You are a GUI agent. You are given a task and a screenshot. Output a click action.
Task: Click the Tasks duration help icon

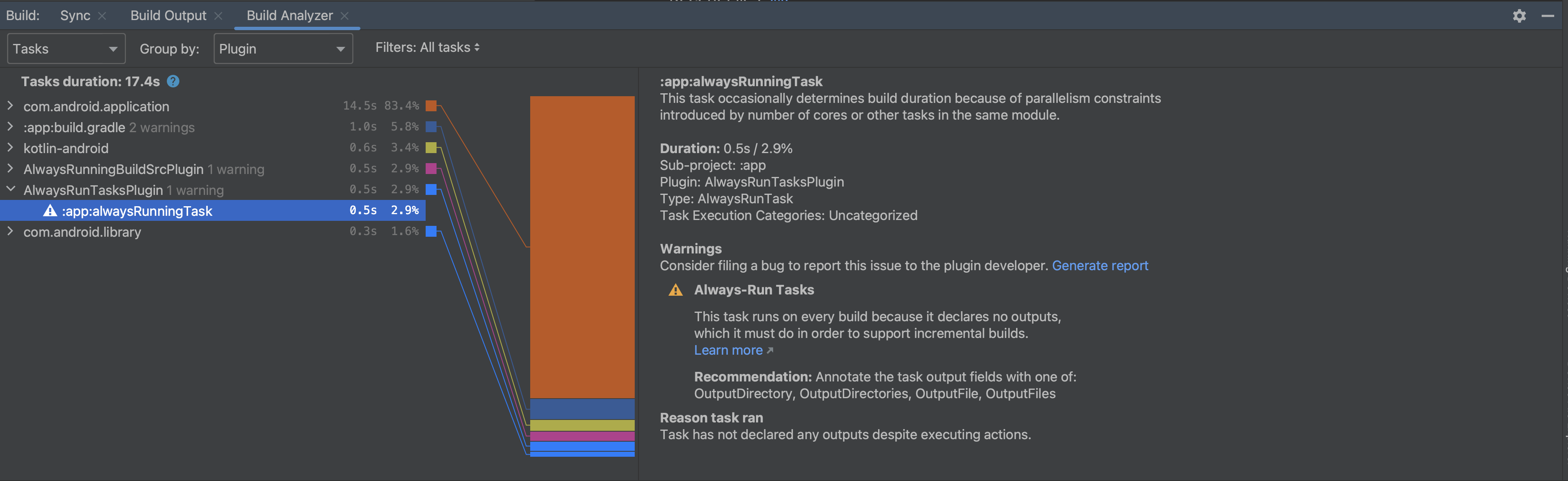(x=174, y=82)
